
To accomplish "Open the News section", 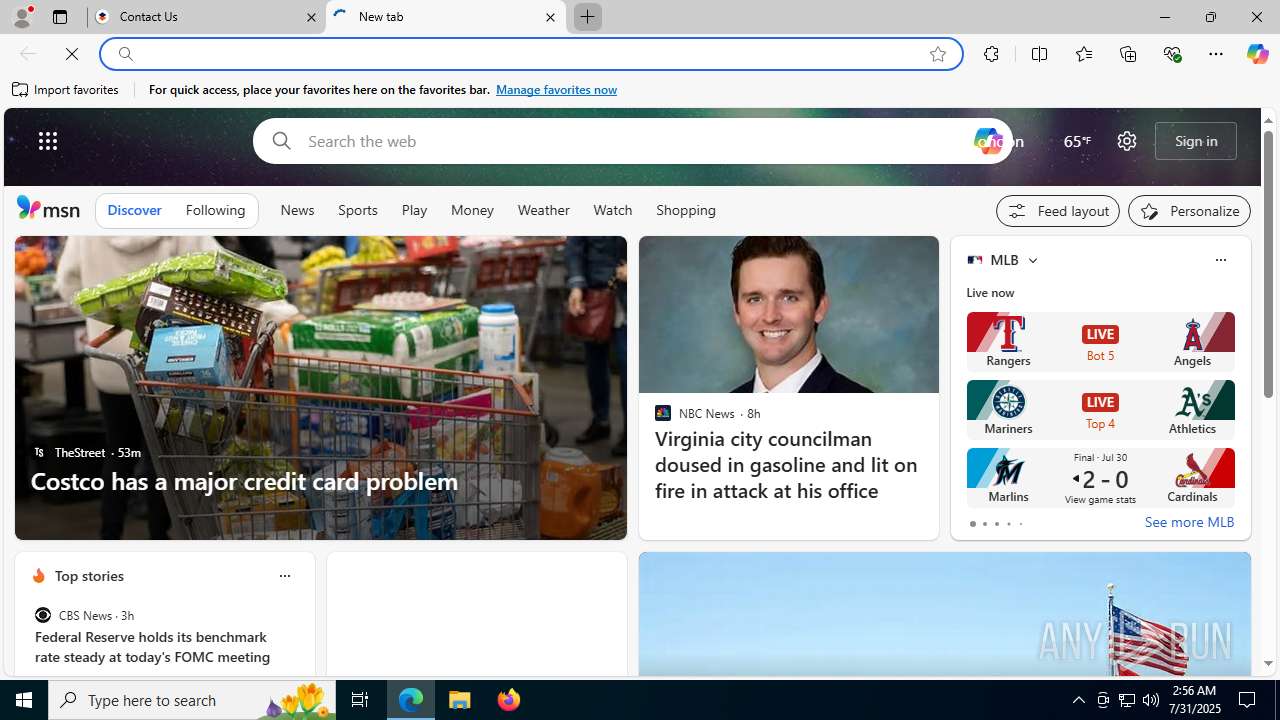I will coord(297,210).
